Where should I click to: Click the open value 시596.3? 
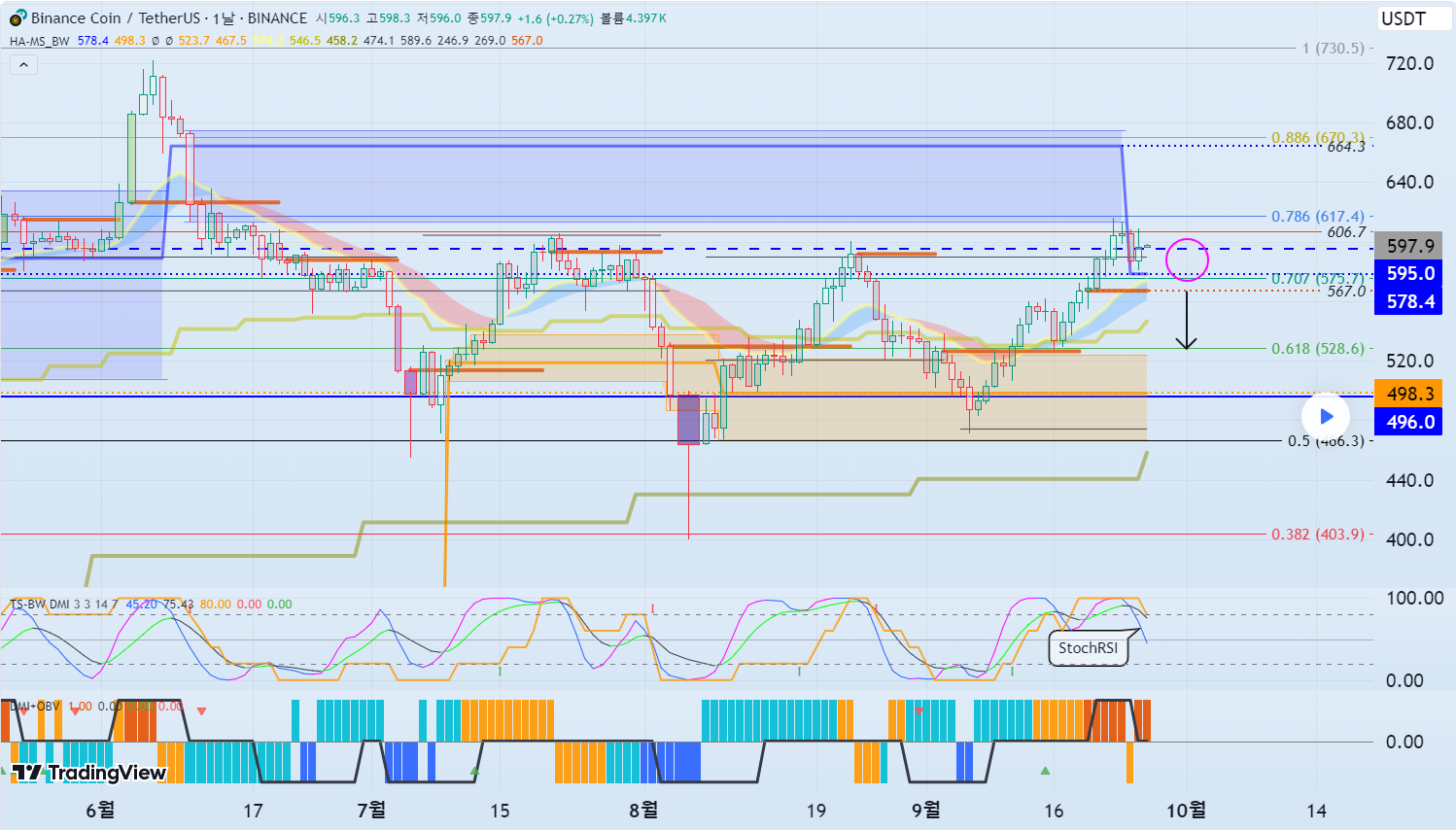pyautogui.click(x=337, y=18)
